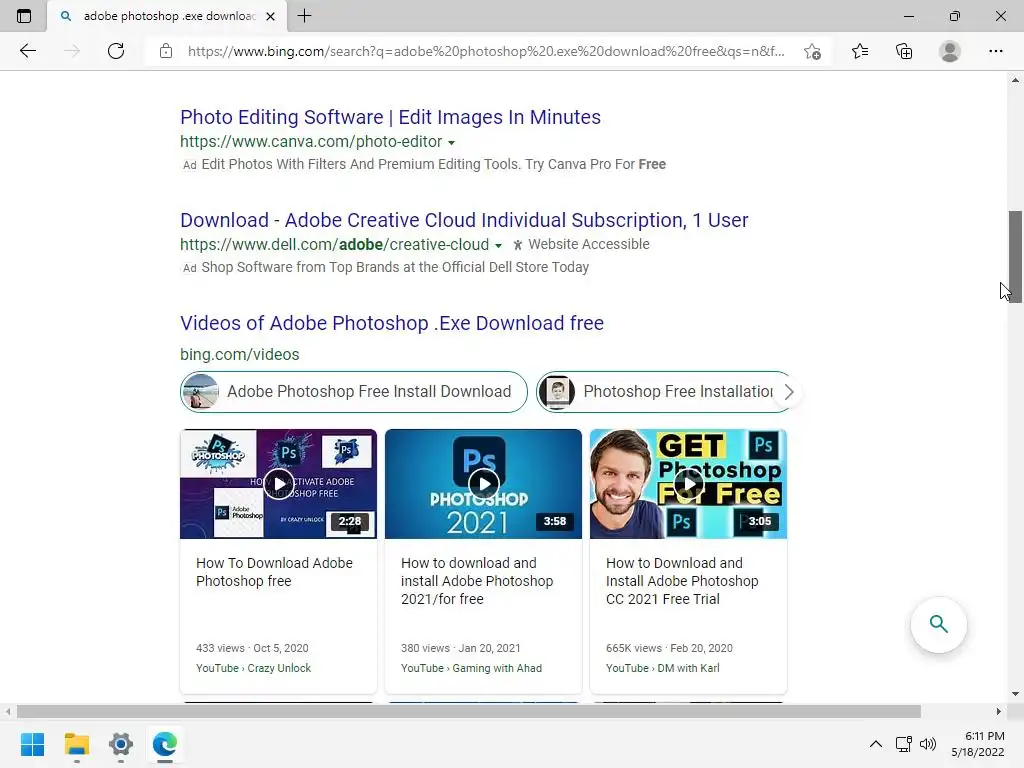Play the Crazy Unlock Photoshop video thumbnail
The image size is (1024, 768).
pyautogui.click(x=279, y=484)
